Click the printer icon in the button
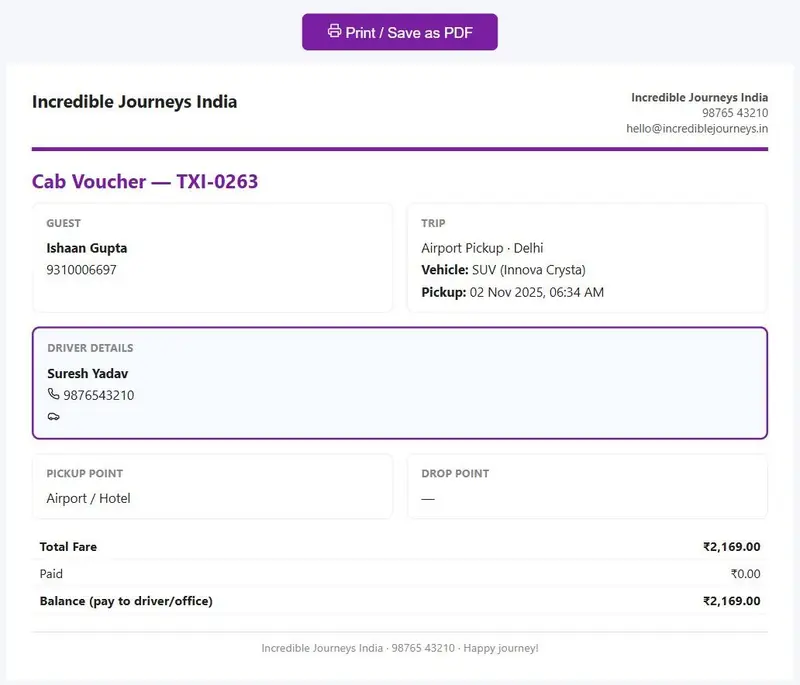Viewport: 800px width, 685px height. tap(334, 31)
